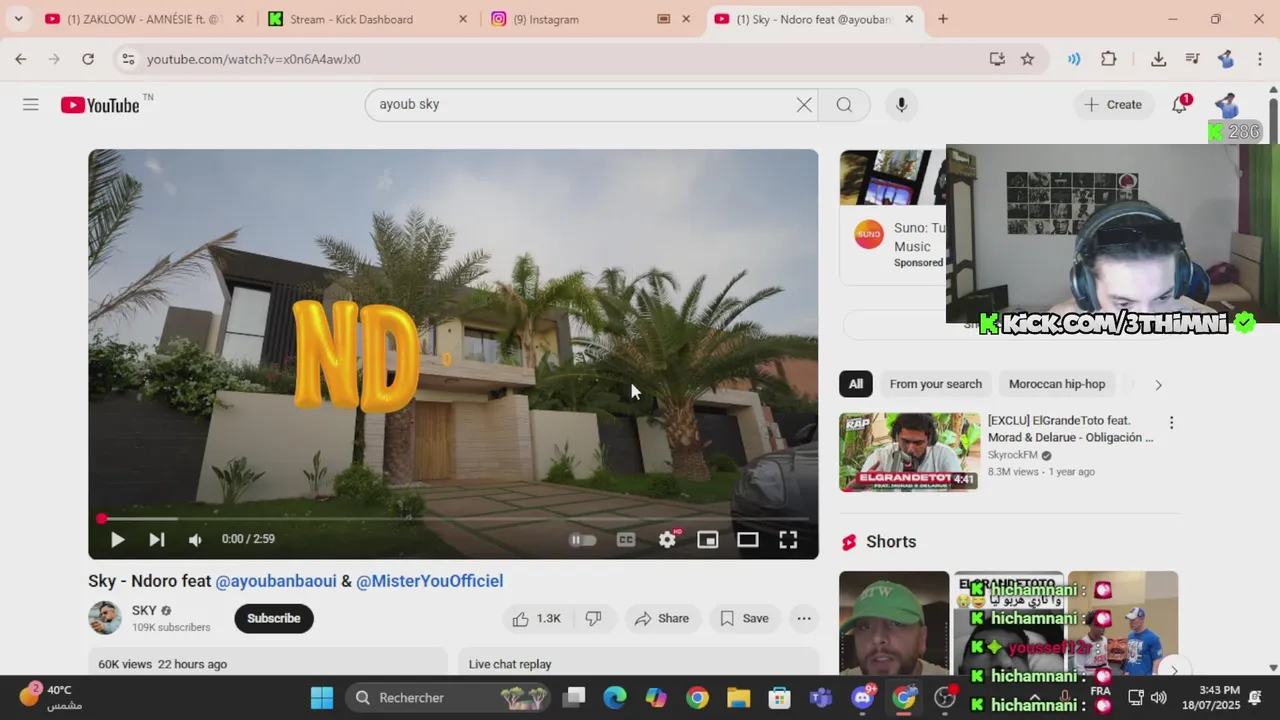Subscribe to the SKY channel
Viewport: 1280px width, 720px height.
click(x=273, y=618)
